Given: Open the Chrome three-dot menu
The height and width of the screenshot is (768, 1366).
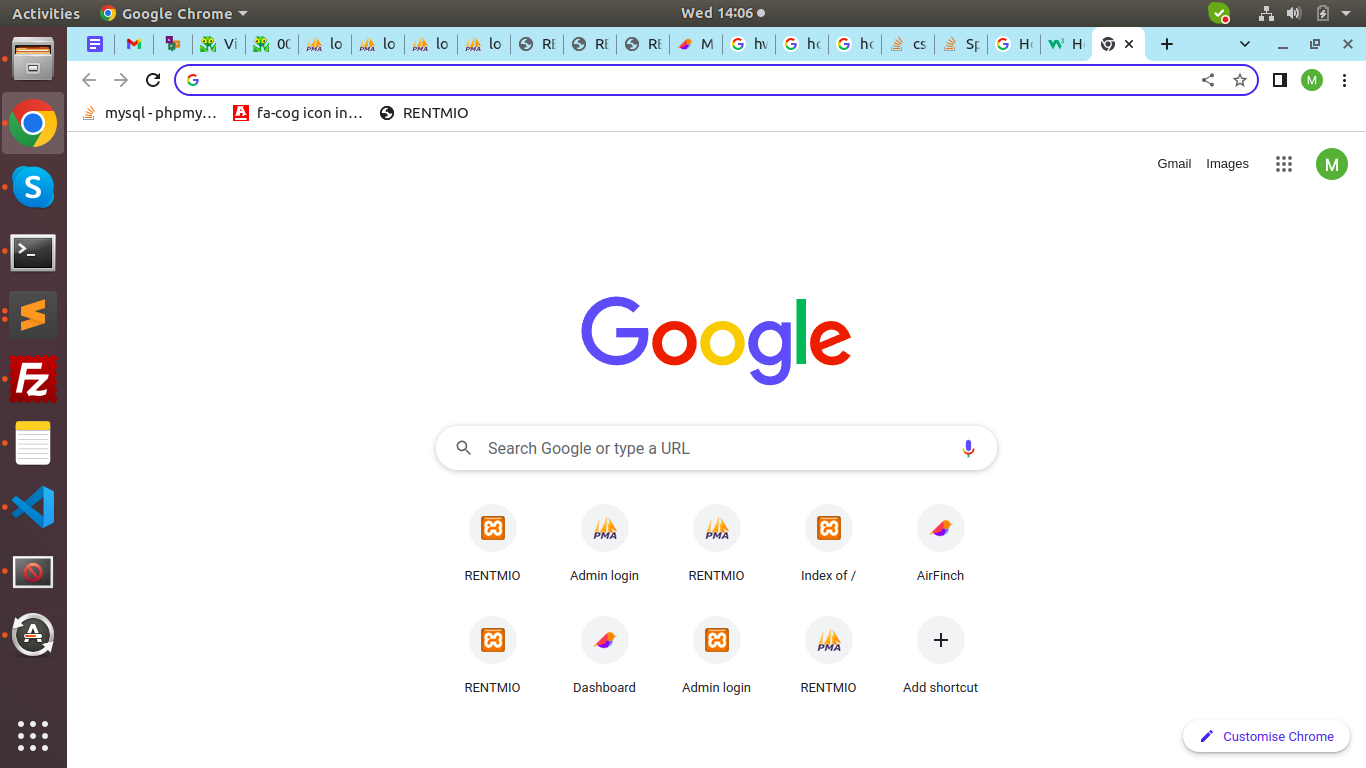Looking at the screenshot, I should click(x=1345, y=80).
